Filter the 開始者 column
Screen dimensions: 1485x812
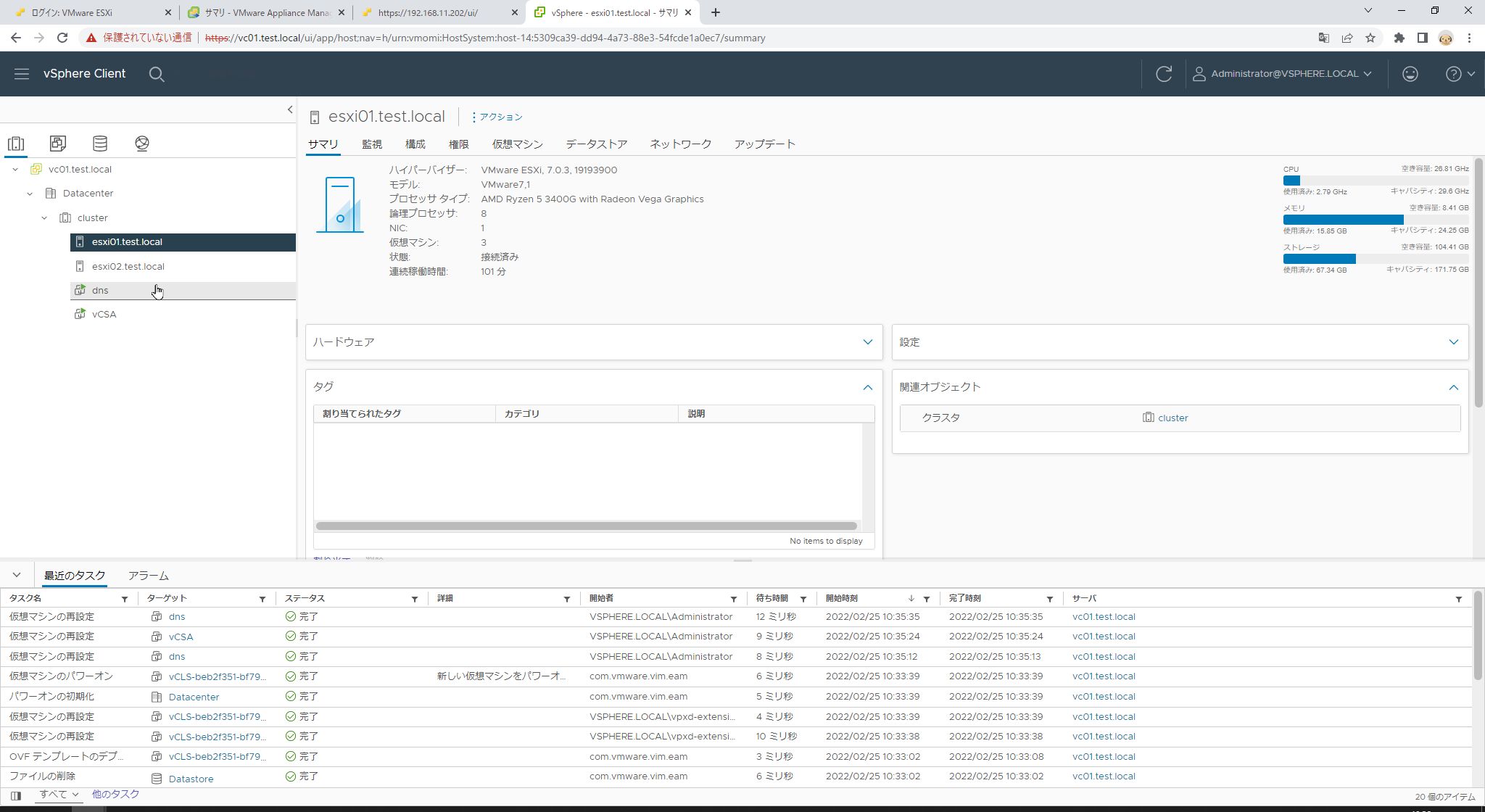[x=734, y=599]
